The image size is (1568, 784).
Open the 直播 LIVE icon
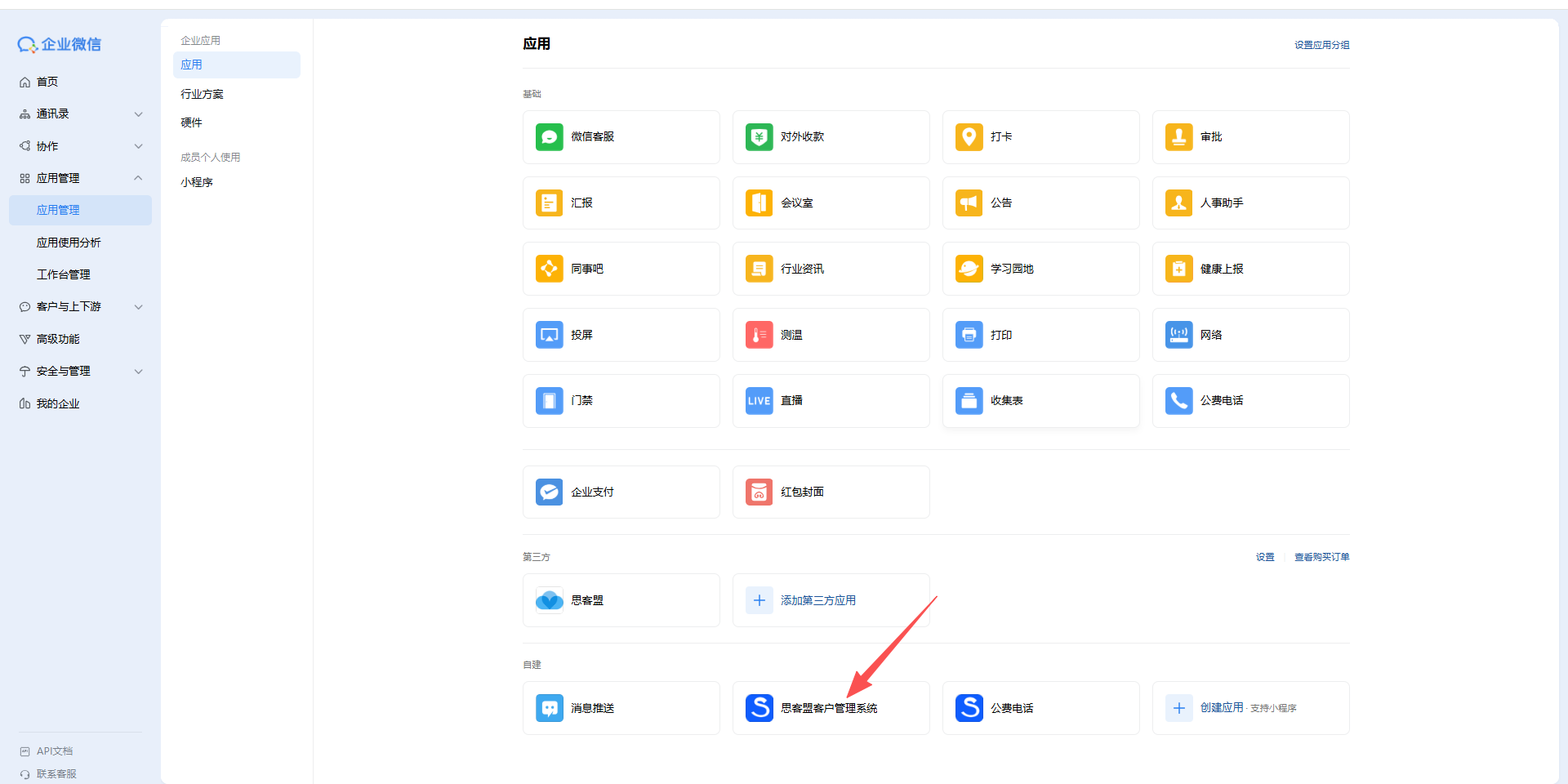click(759, 401)
